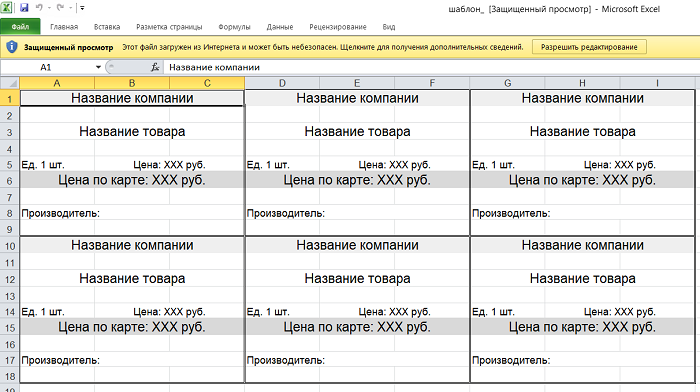Click Цена по карте cell in row 6, column E
700x392 pixels.
[358, 180]
